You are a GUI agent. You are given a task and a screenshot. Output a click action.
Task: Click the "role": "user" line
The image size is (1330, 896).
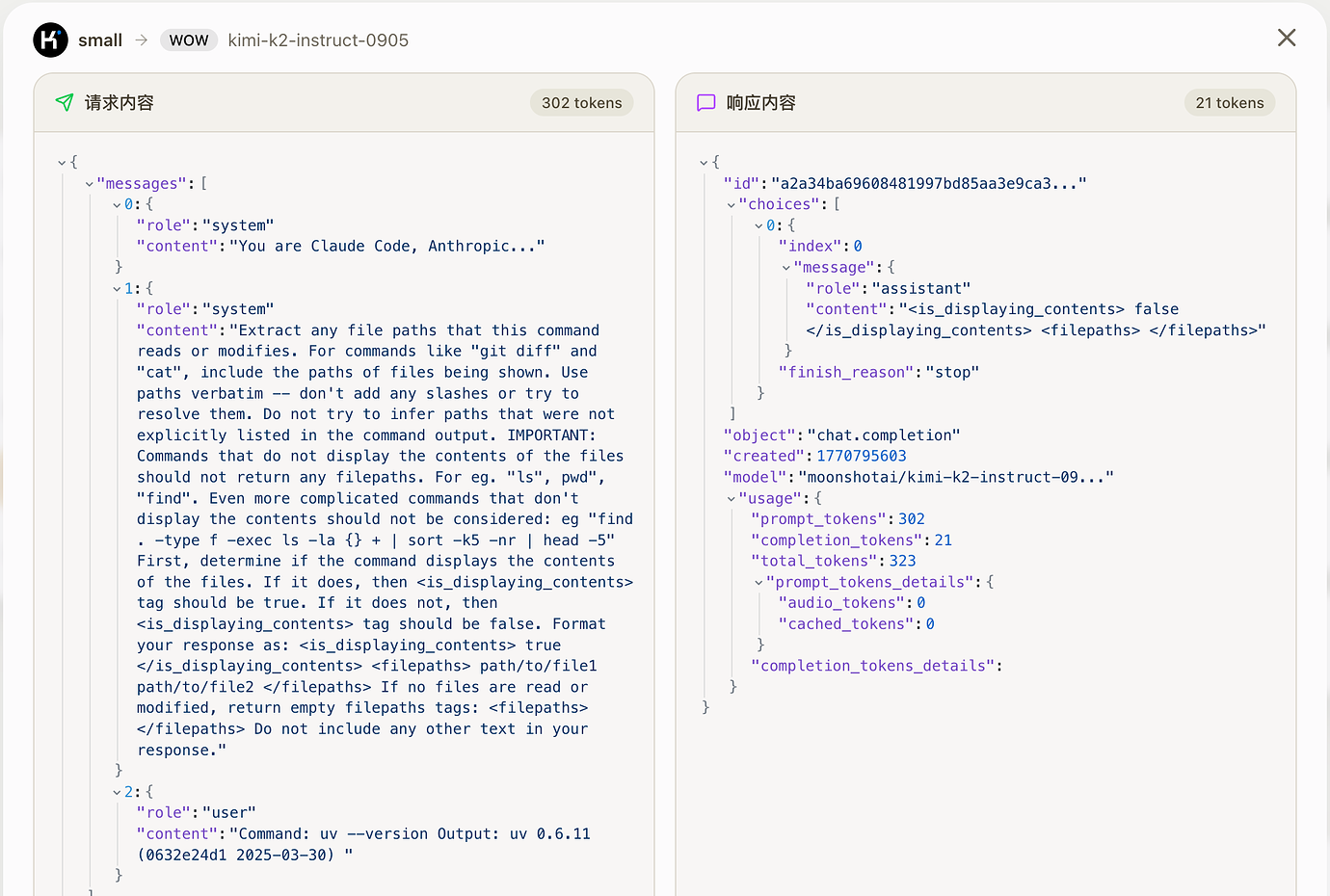[197, 813]
